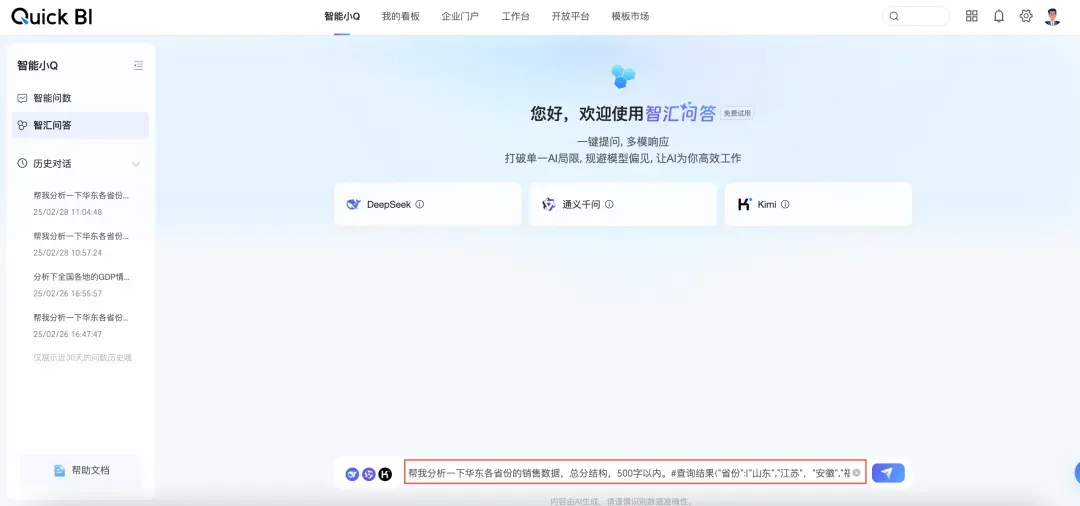
Task: Open the 智能小Q tab
Action: click(x=342, y=17)
